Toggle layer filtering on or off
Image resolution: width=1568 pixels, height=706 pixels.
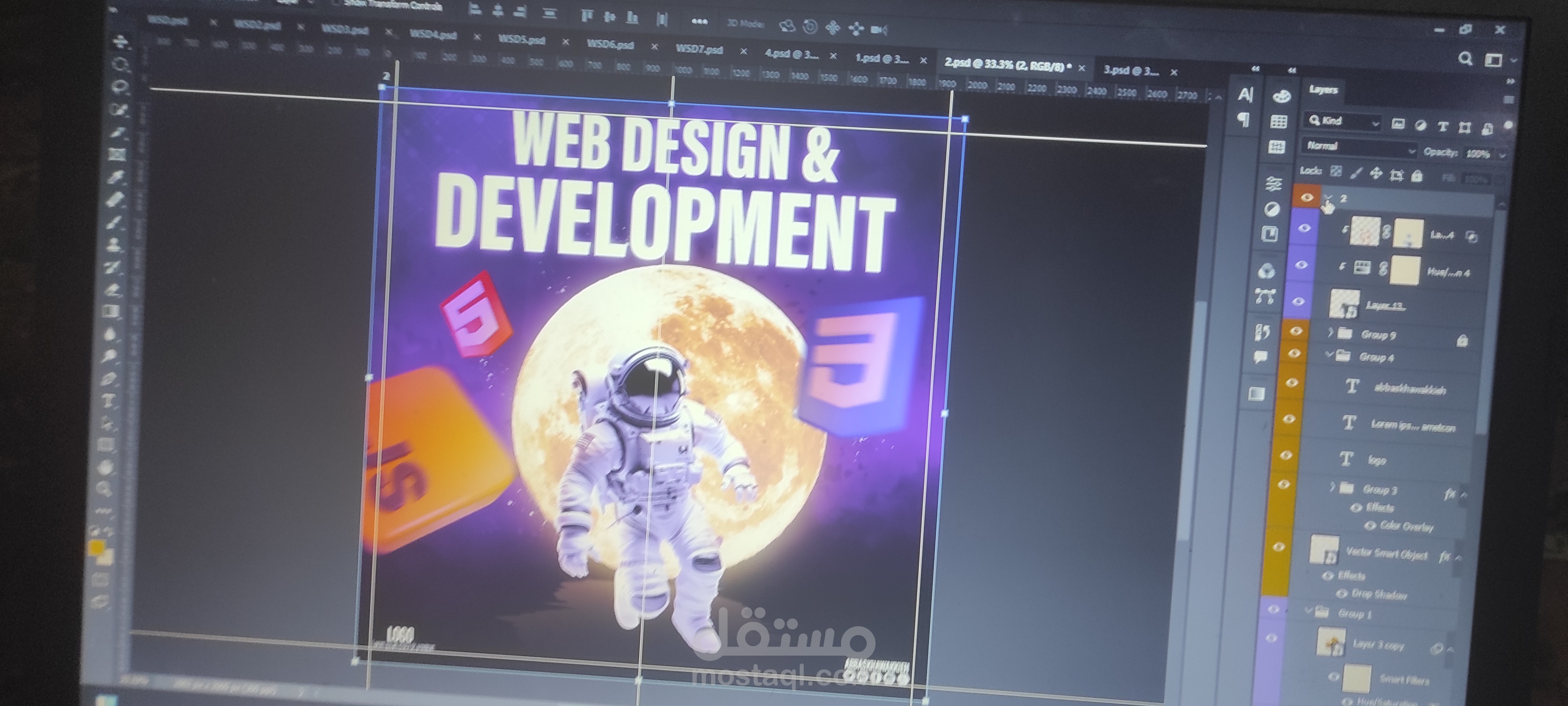tap(1508, 125)
